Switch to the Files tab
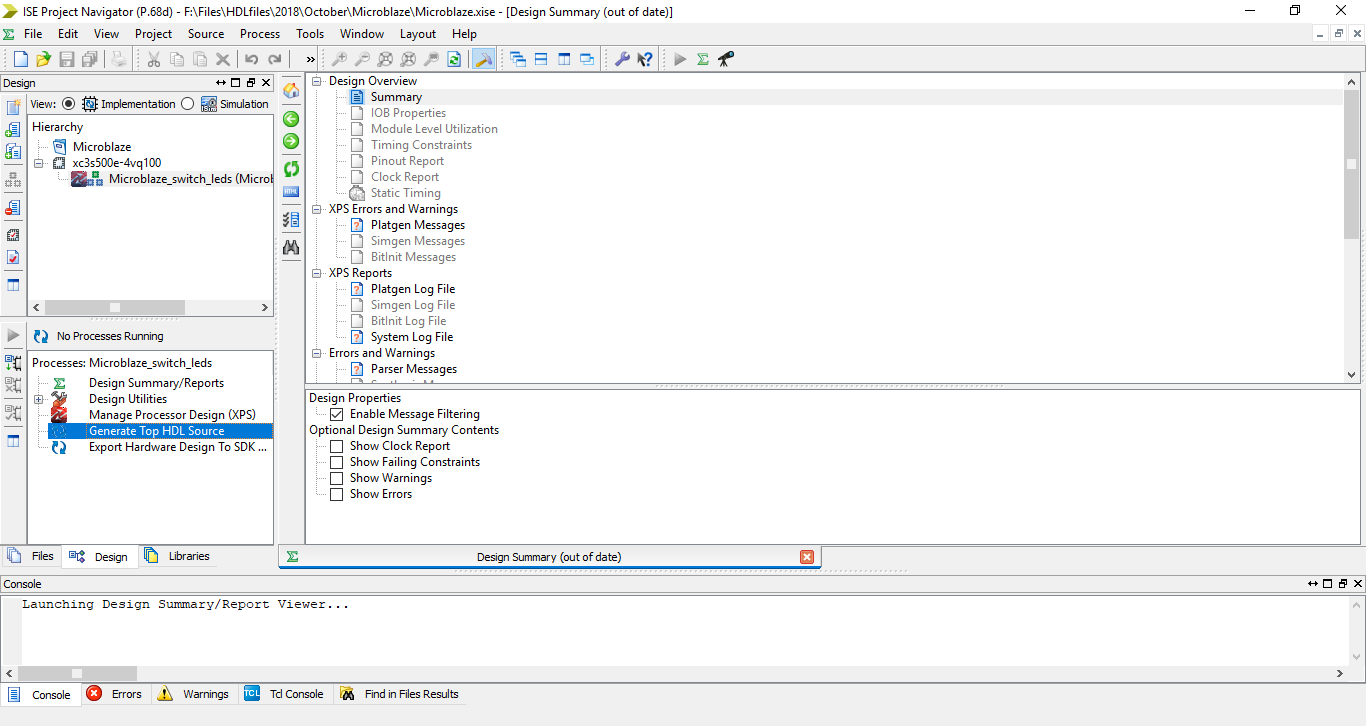Image resolution: width=1366 pixels, height=726 pixels. [31, 556]
